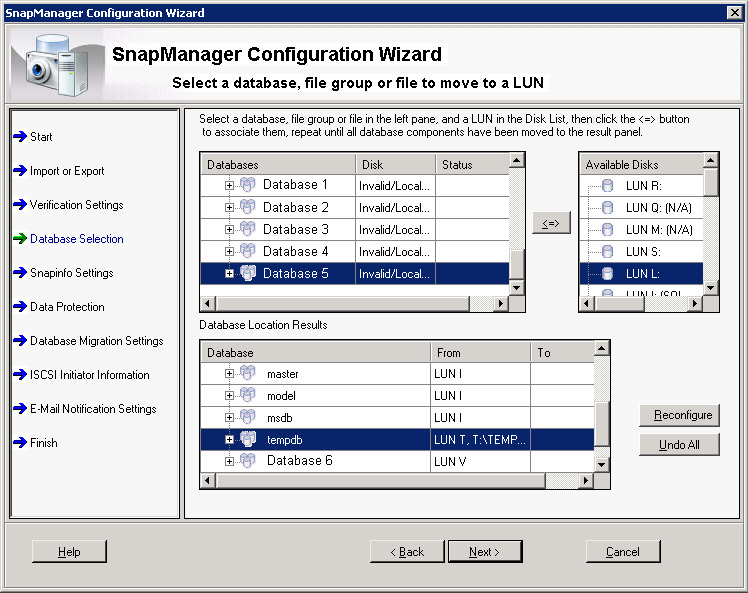Click the tempdb database icon
The image size is (748, 593).
point(248,439)
